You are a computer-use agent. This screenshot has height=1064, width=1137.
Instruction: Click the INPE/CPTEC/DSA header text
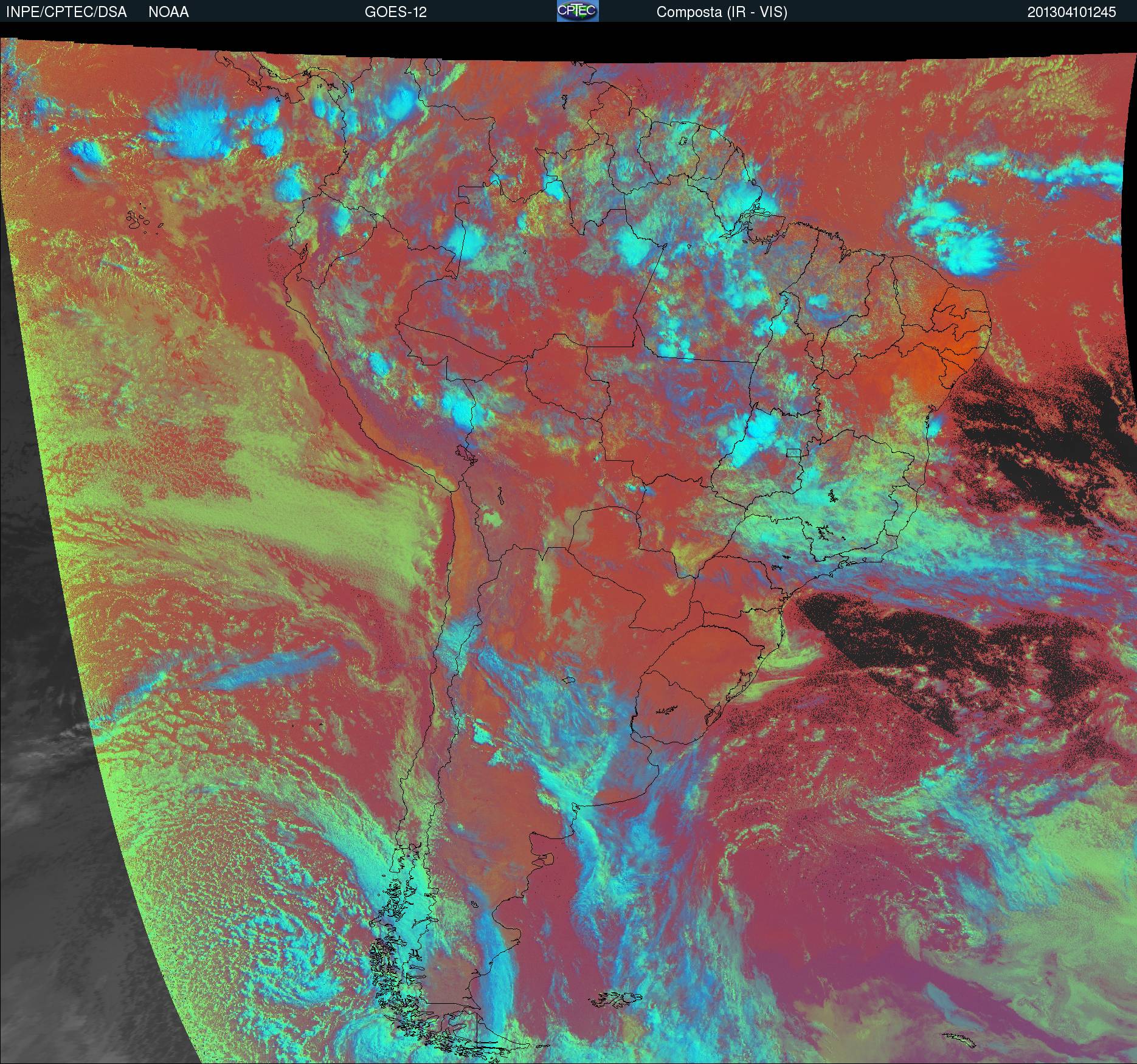(66, 12)
